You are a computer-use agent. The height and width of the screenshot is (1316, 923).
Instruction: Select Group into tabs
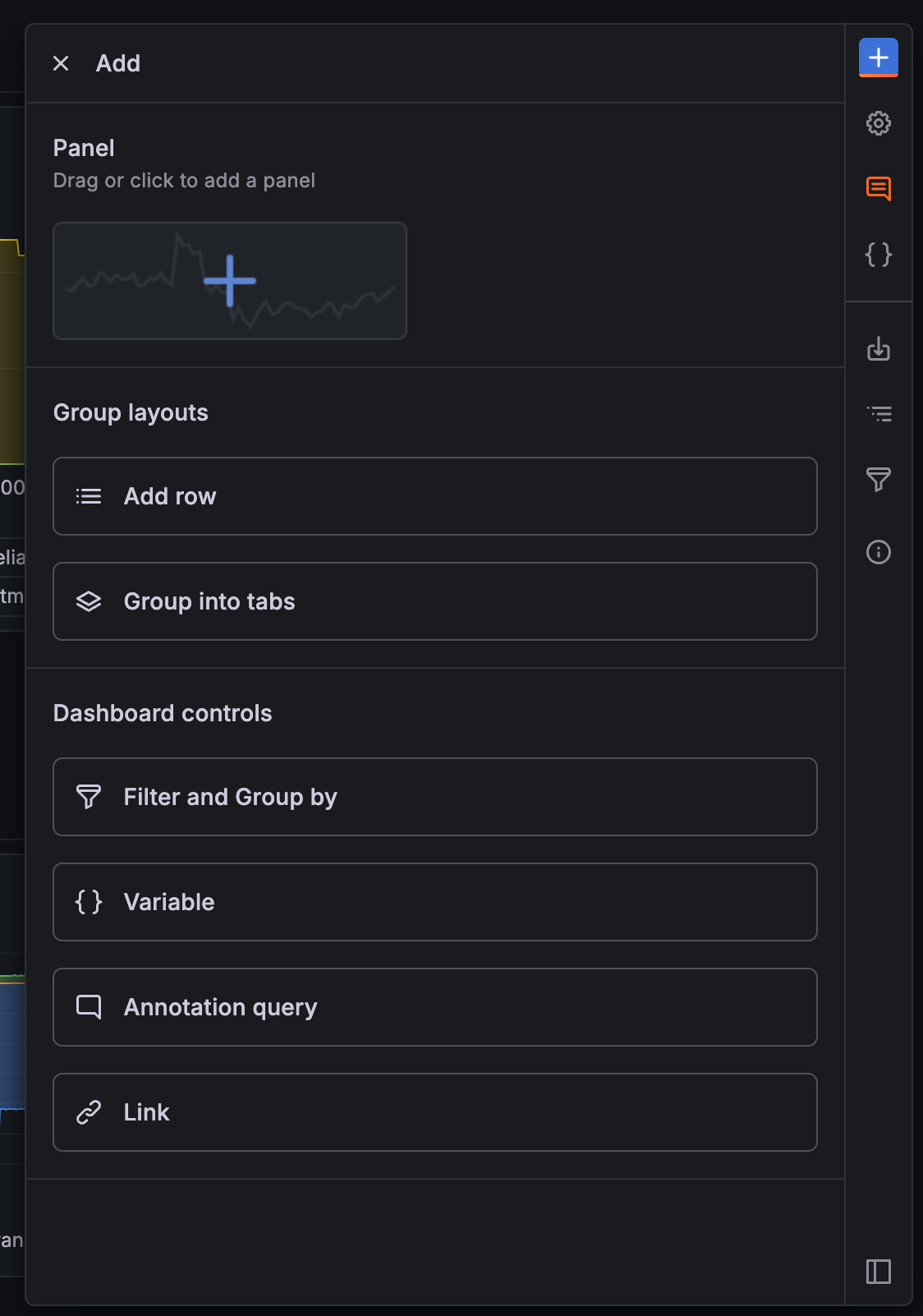(x=434, y=601)
